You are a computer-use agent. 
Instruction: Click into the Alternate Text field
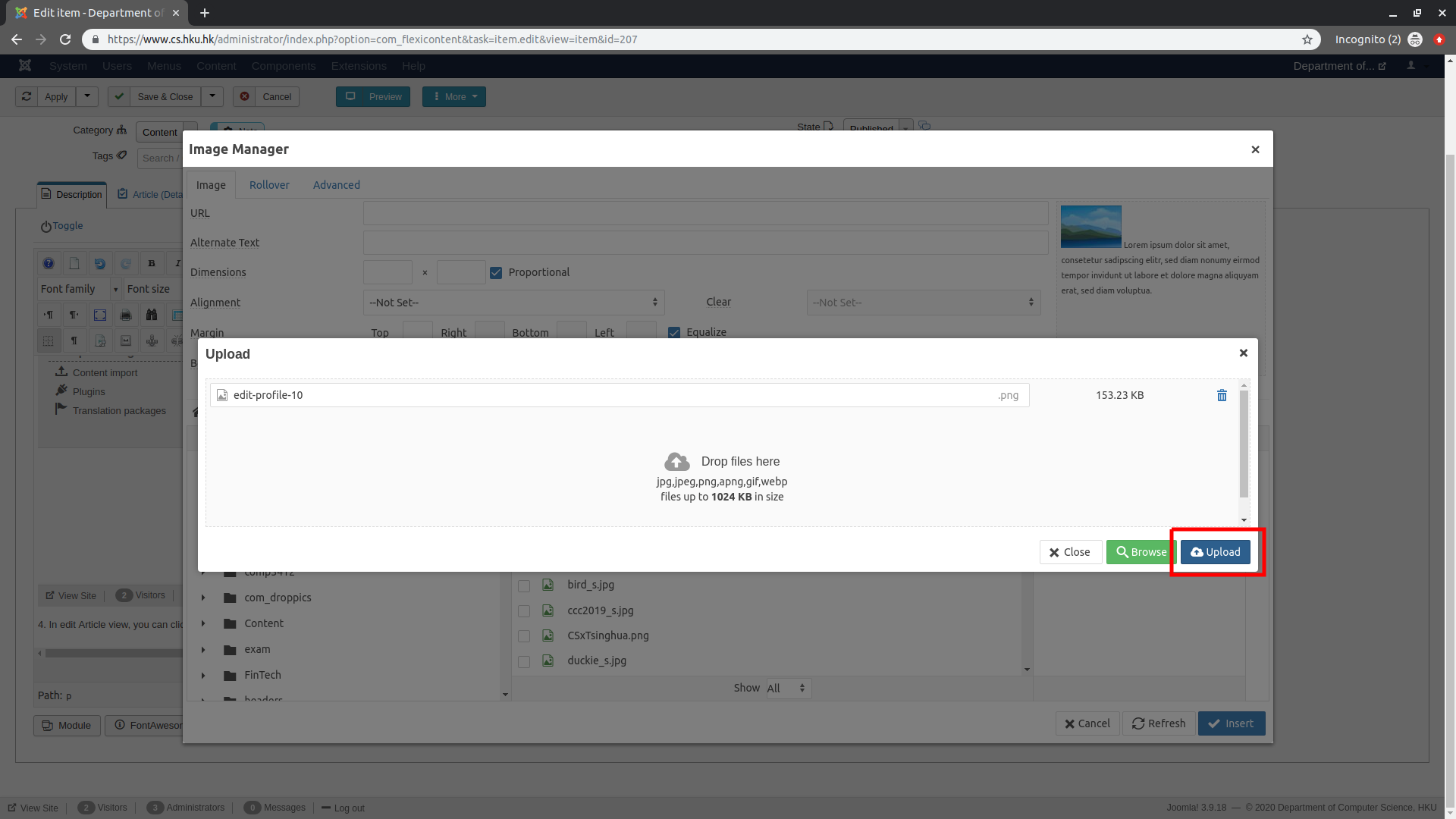coord(705,243)
